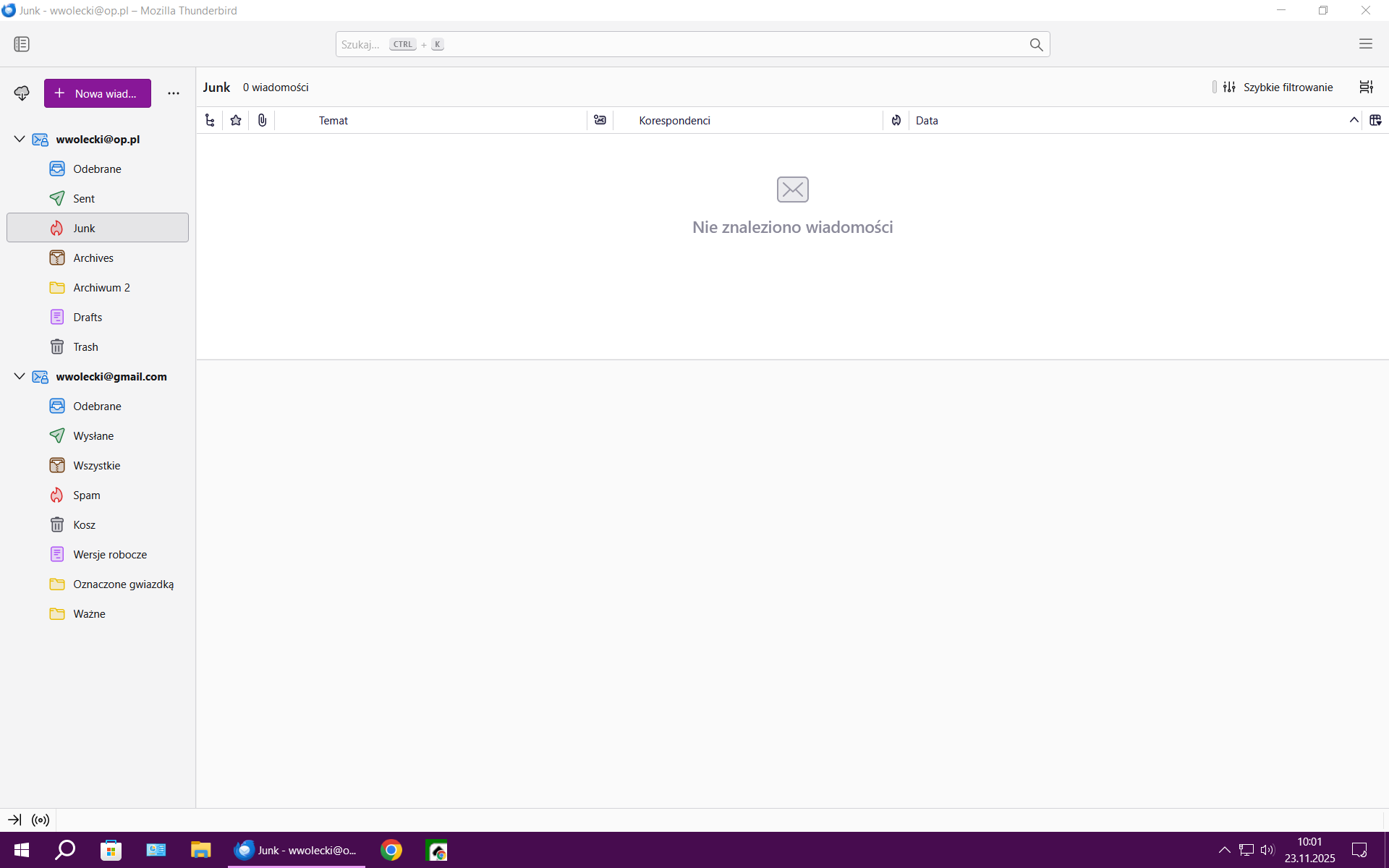This screenshot has width=1389, height=868.
Task: Click the online status indicator icon
Action: click(41, 820)
